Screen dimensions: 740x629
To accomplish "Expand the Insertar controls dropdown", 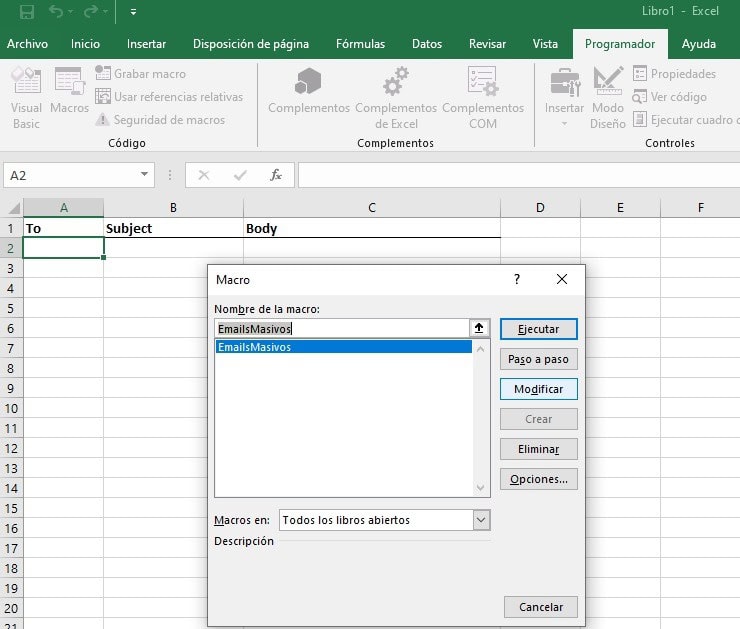I will (x=564, y=125).
